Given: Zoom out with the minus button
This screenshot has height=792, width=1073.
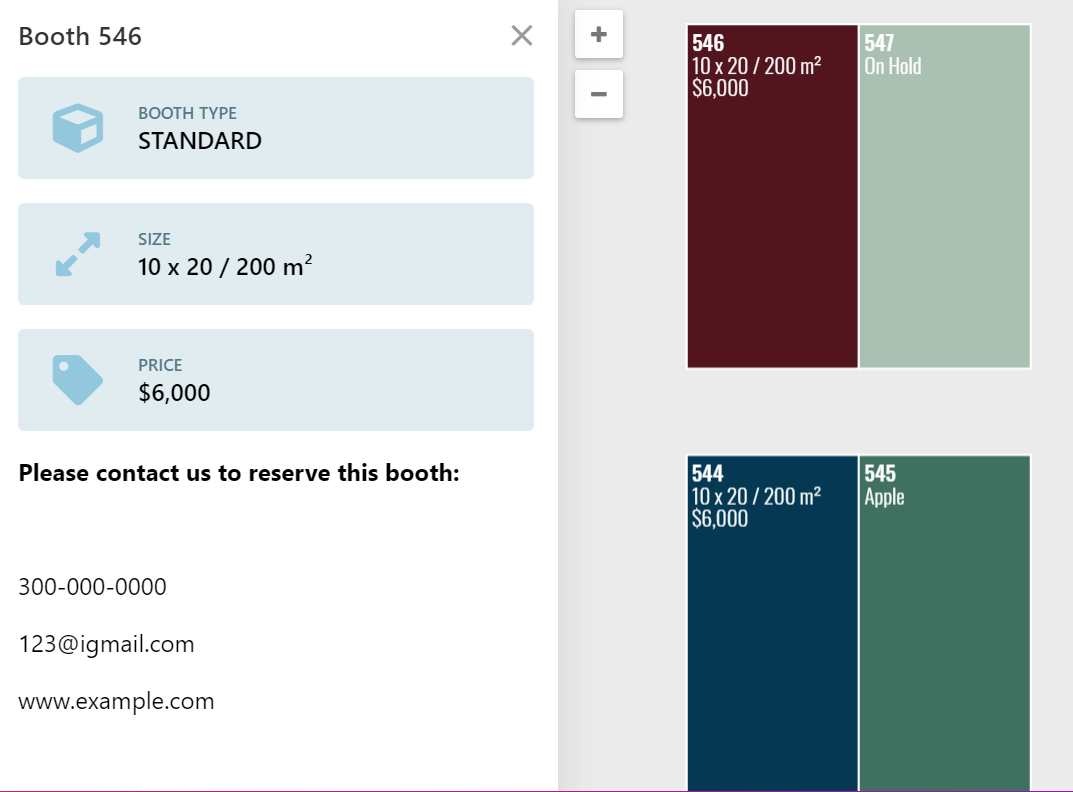Looking at the screenshot, I should tap(599, 94).
